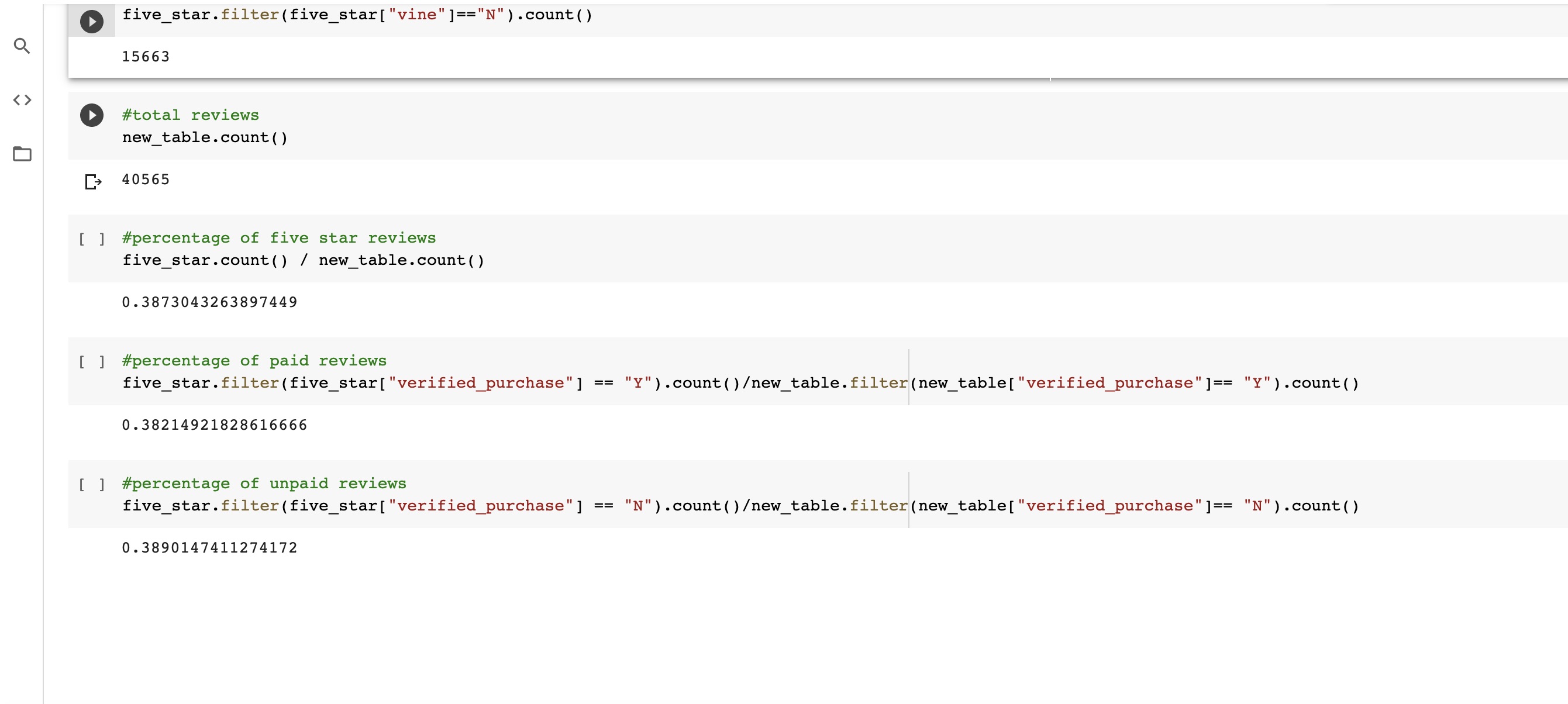Click the code line filtering verified_purchase == "N"

[x=740, y=506]
